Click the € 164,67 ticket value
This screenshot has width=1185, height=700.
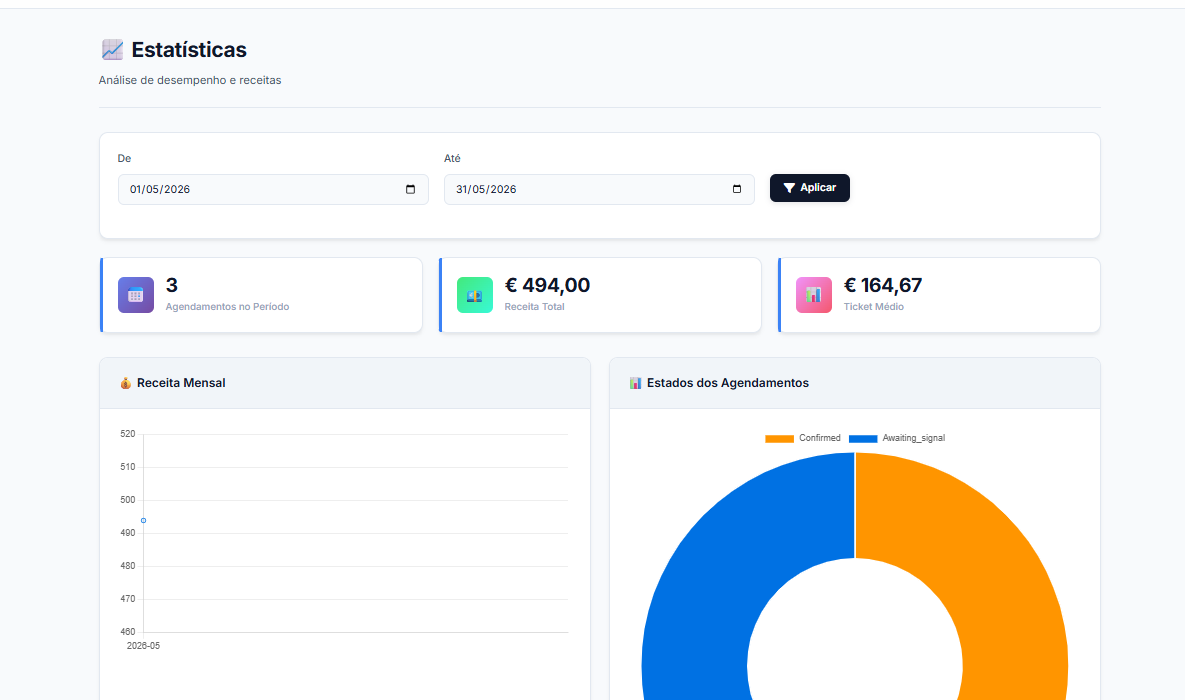click(883, 285)
